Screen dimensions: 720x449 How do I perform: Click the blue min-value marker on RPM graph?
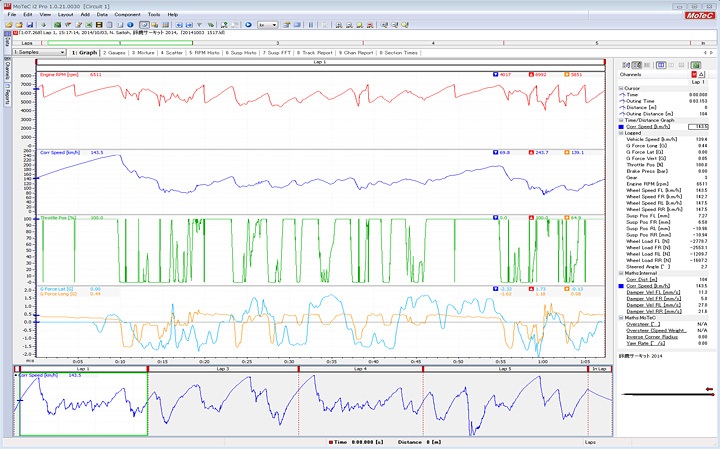(x=496, y=75)
